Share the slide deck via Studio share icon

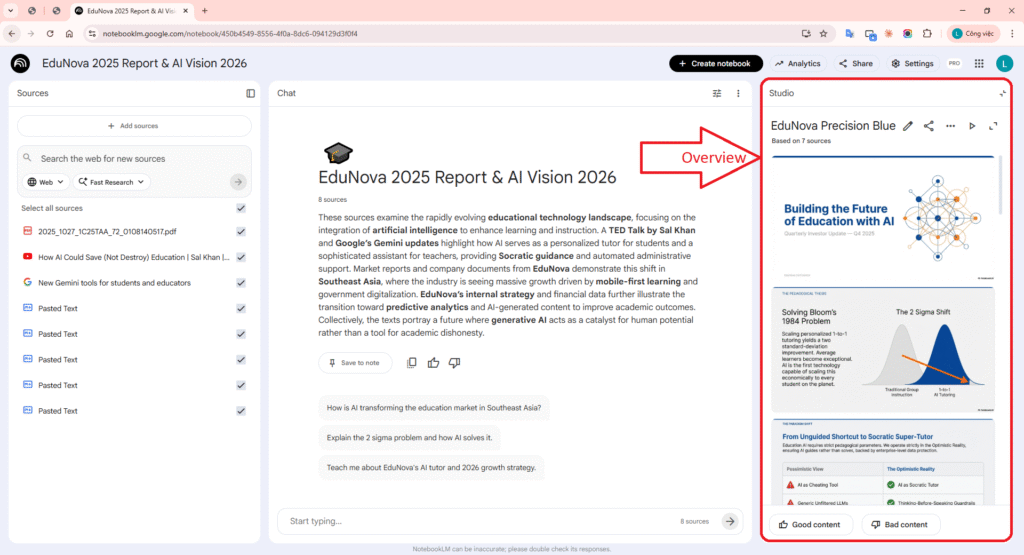coord(929,126)
